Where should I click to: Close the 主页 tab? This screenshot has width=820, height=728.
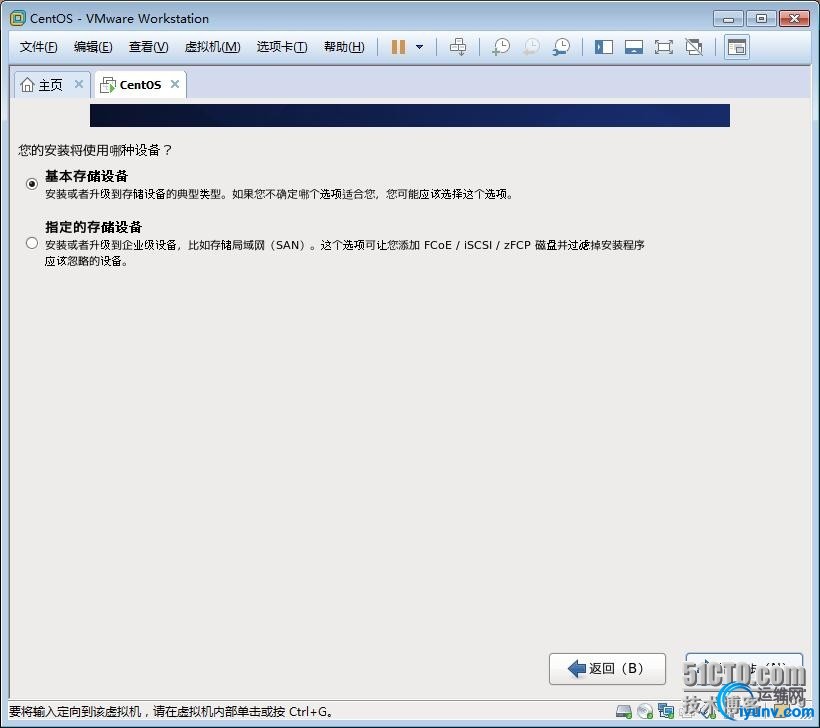pyautogui.click(x=79, y=84)
